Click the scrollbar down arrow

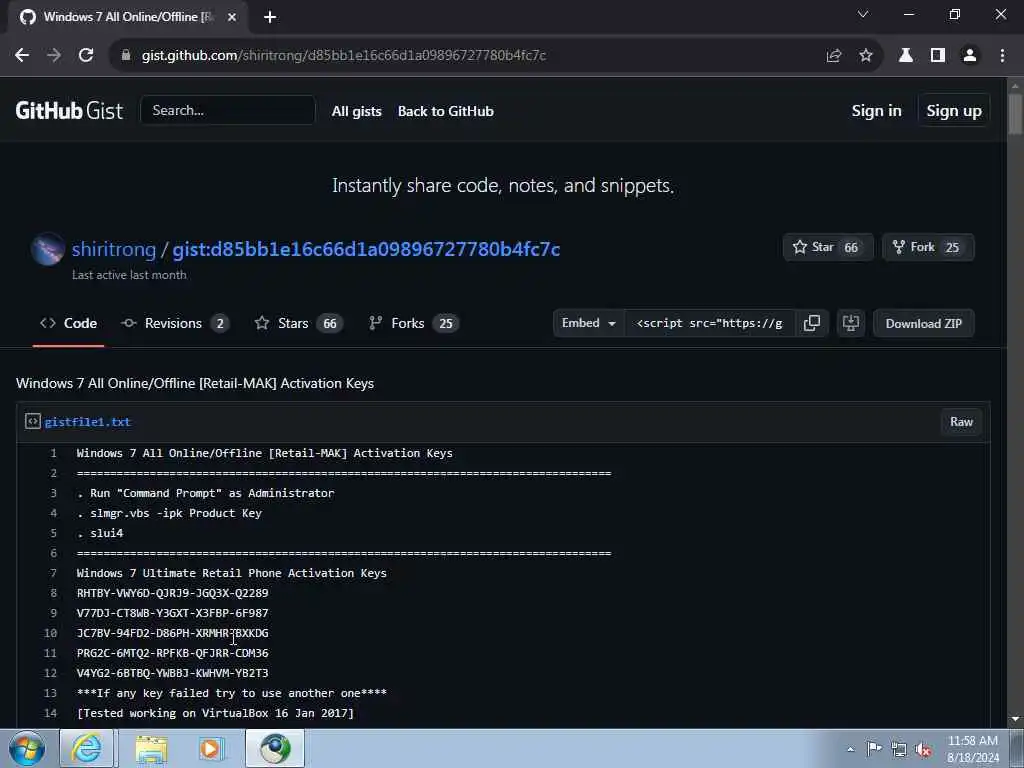pos(1015,719)
